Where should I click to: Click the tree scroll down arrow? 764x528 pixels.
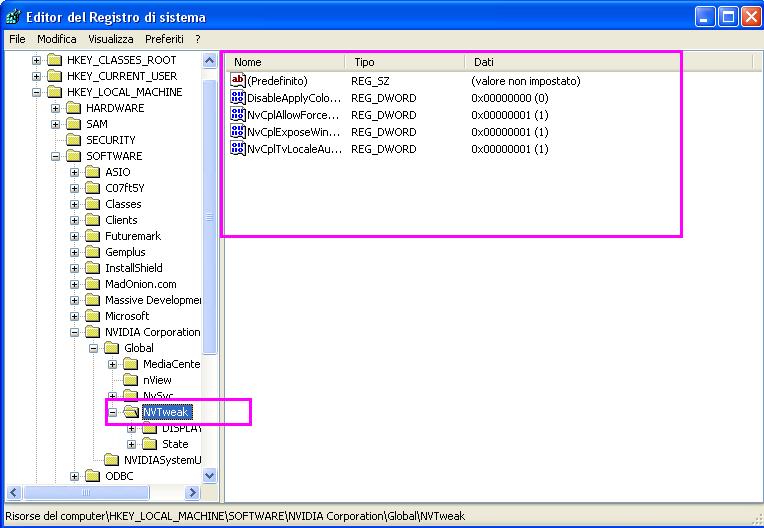click(210, 476)
